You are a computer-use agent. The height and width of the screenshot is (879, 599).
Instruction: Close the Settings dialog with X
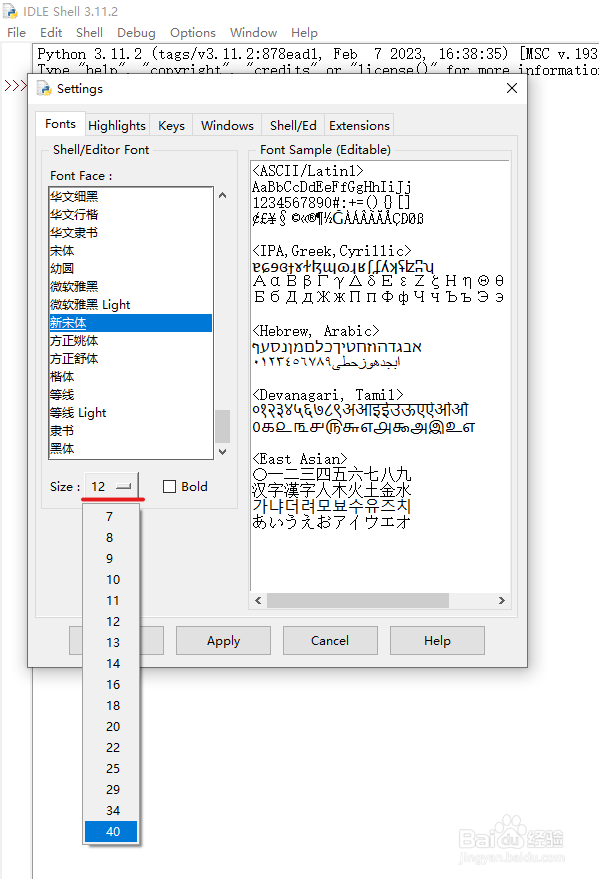tap(512, 88)
